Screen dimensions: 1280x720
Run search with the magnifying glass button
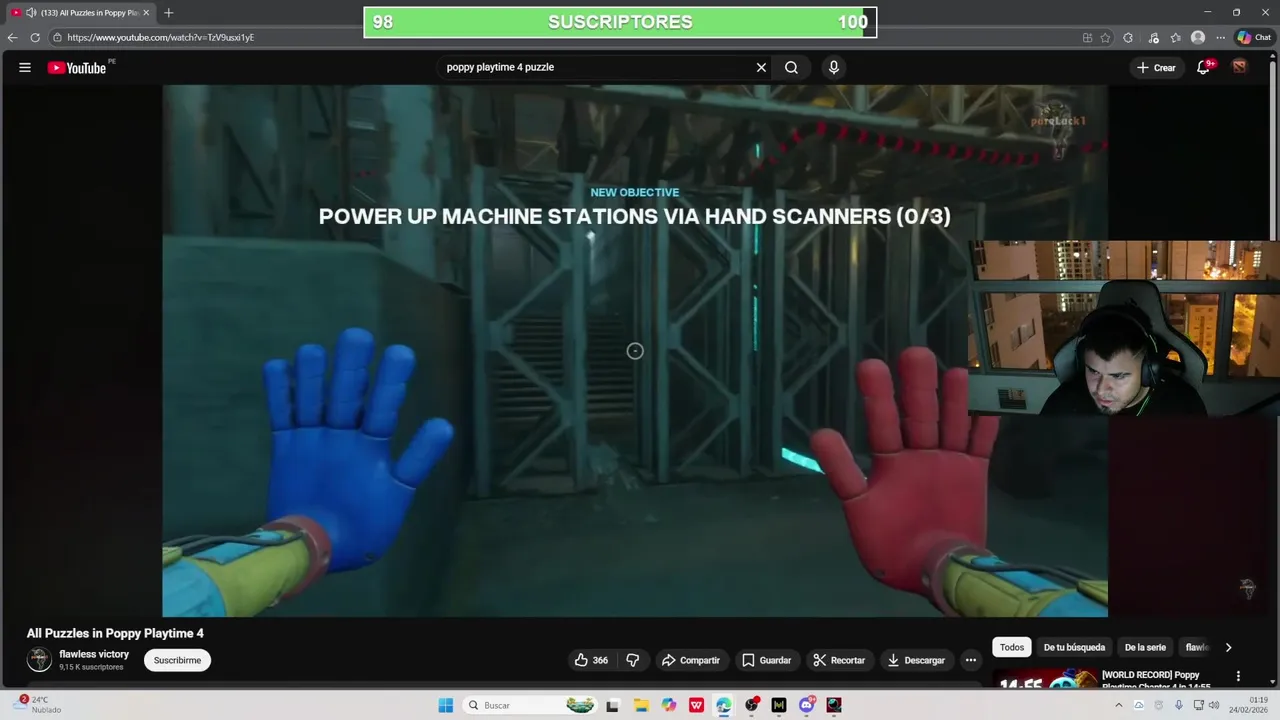(x=791, y=68)
